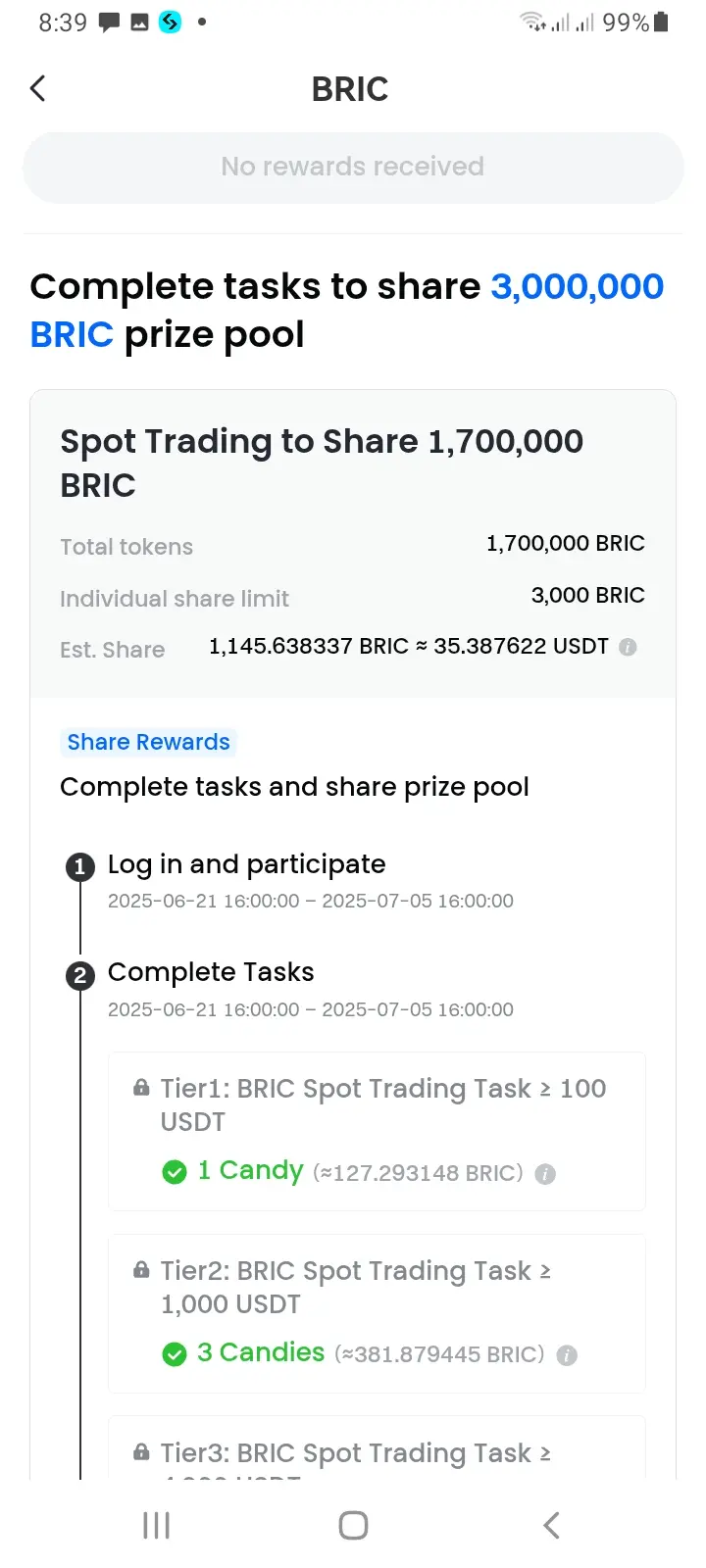Tap the back arrow beside BRIC title
The image size is (706, 1568).
(38, 88)
